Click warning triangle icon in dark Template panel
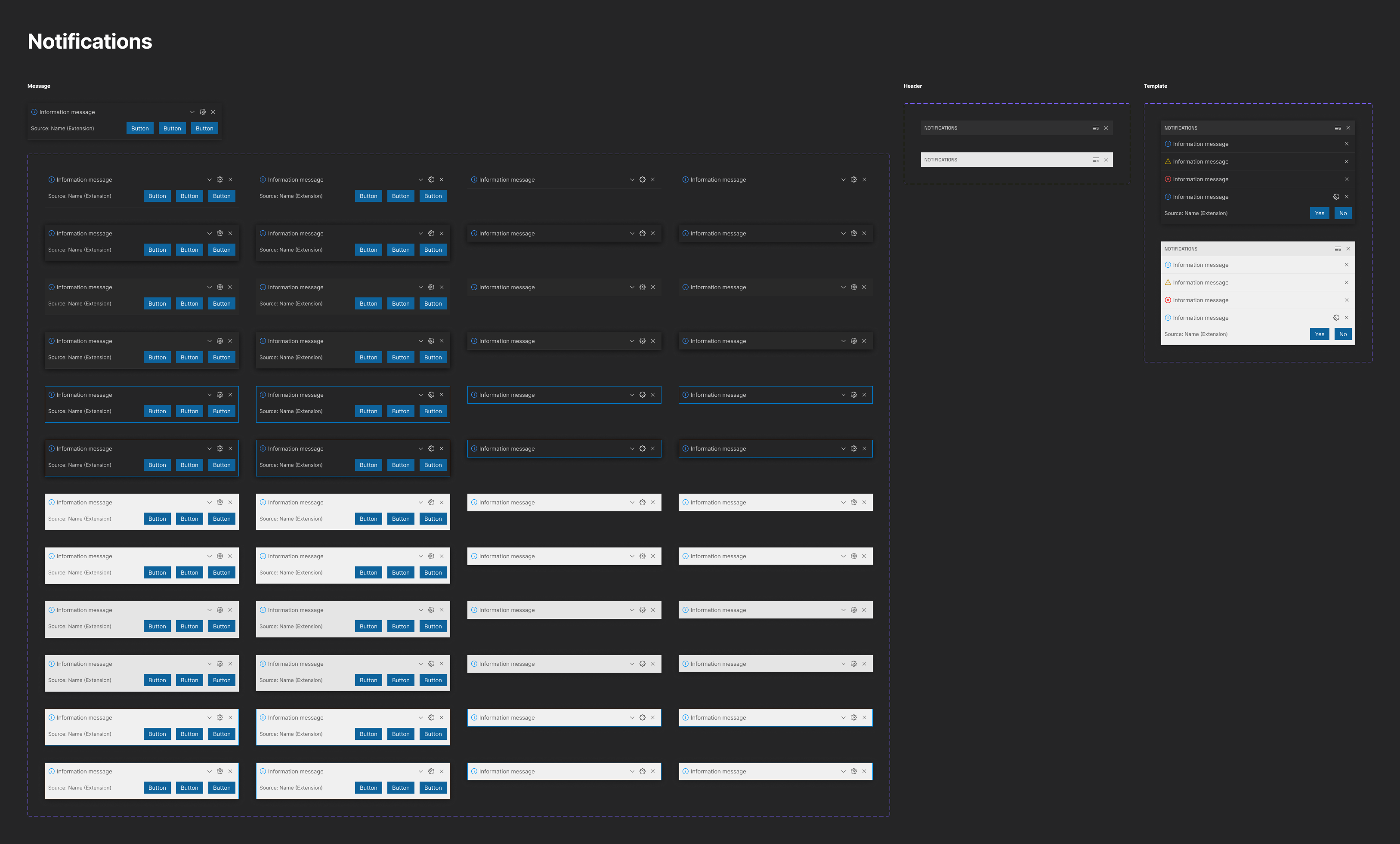The width and height of the screenshot is (1400, 844). pos(1168,161)
